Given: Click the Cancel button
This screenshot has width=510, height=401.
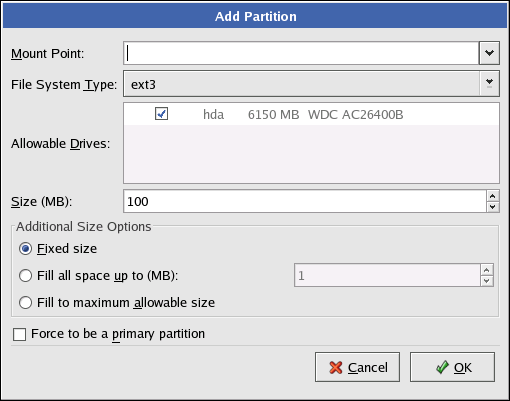Looking at the screenshot, I should (x=357, y=367).
